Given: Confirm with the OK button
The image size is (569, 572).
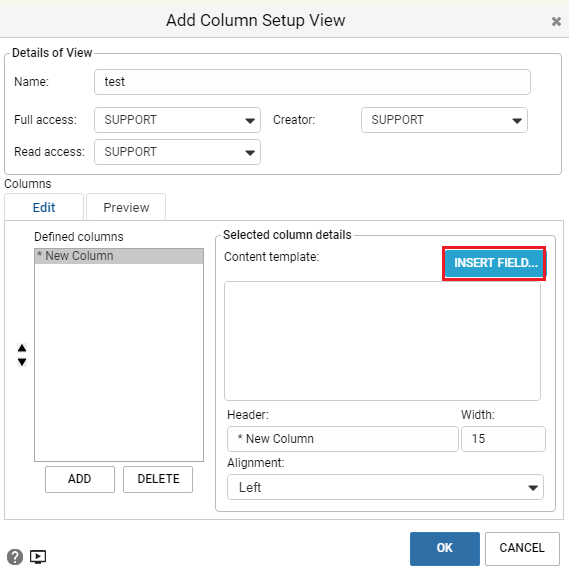Looking at the screenshot, I should [445, 548].
